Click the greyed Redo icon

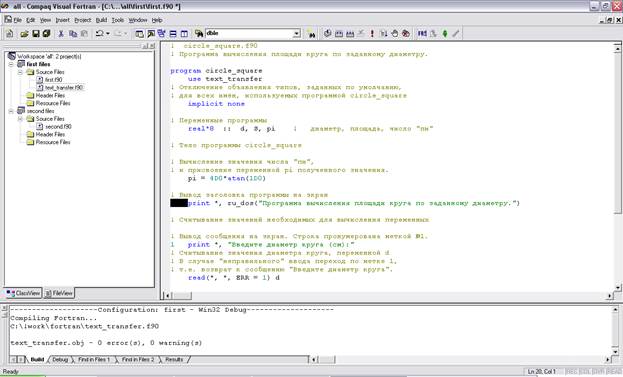tap(118, 34)
